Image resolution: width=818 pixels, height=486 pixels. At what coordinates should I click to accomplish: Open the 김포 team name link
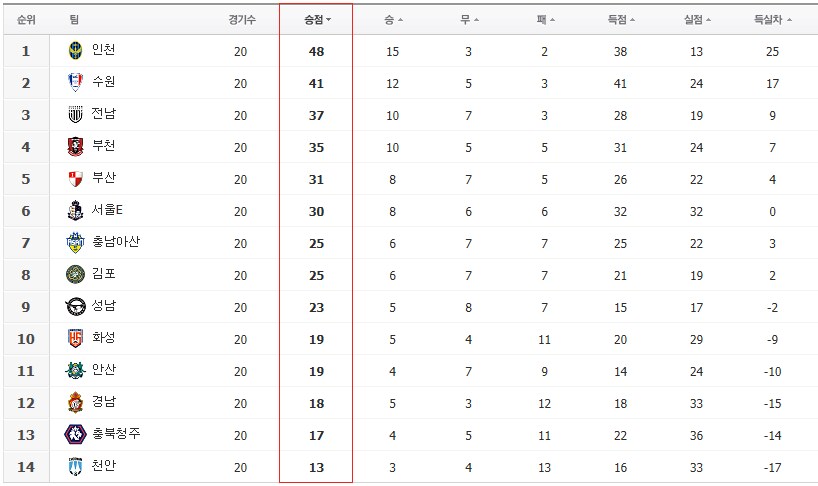pos(104,273)
